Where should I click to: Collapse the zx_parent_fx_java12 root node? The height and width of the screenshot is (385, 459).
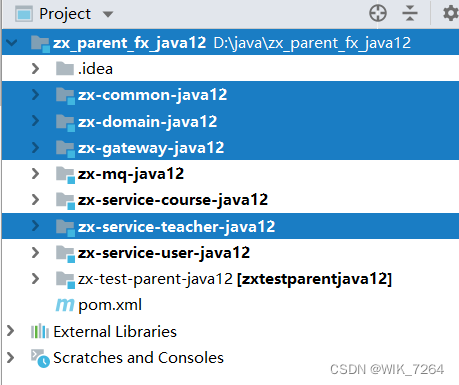tap(12, 43)
